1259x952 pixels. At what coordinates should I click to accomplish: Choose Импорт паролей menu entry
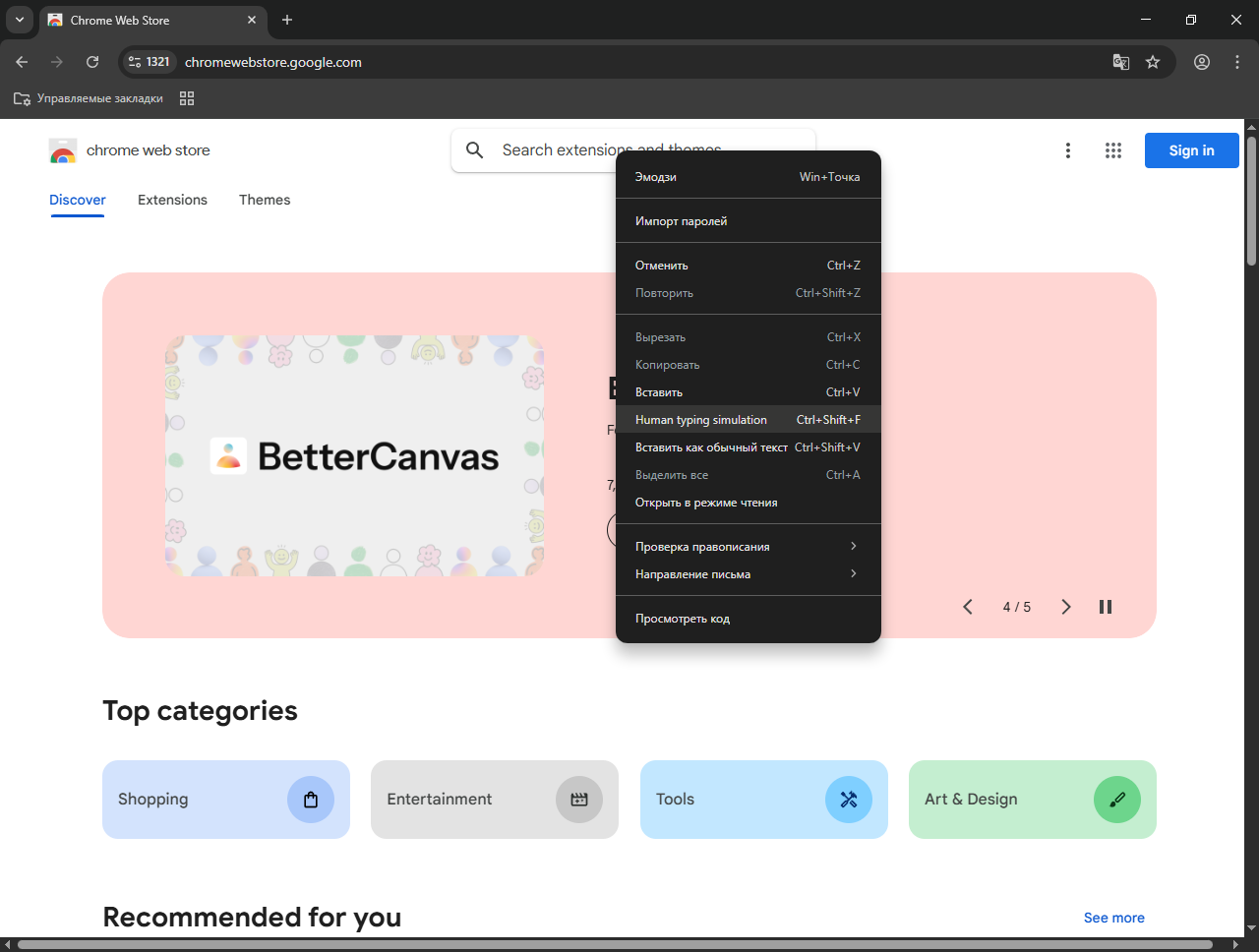(748, 221)
